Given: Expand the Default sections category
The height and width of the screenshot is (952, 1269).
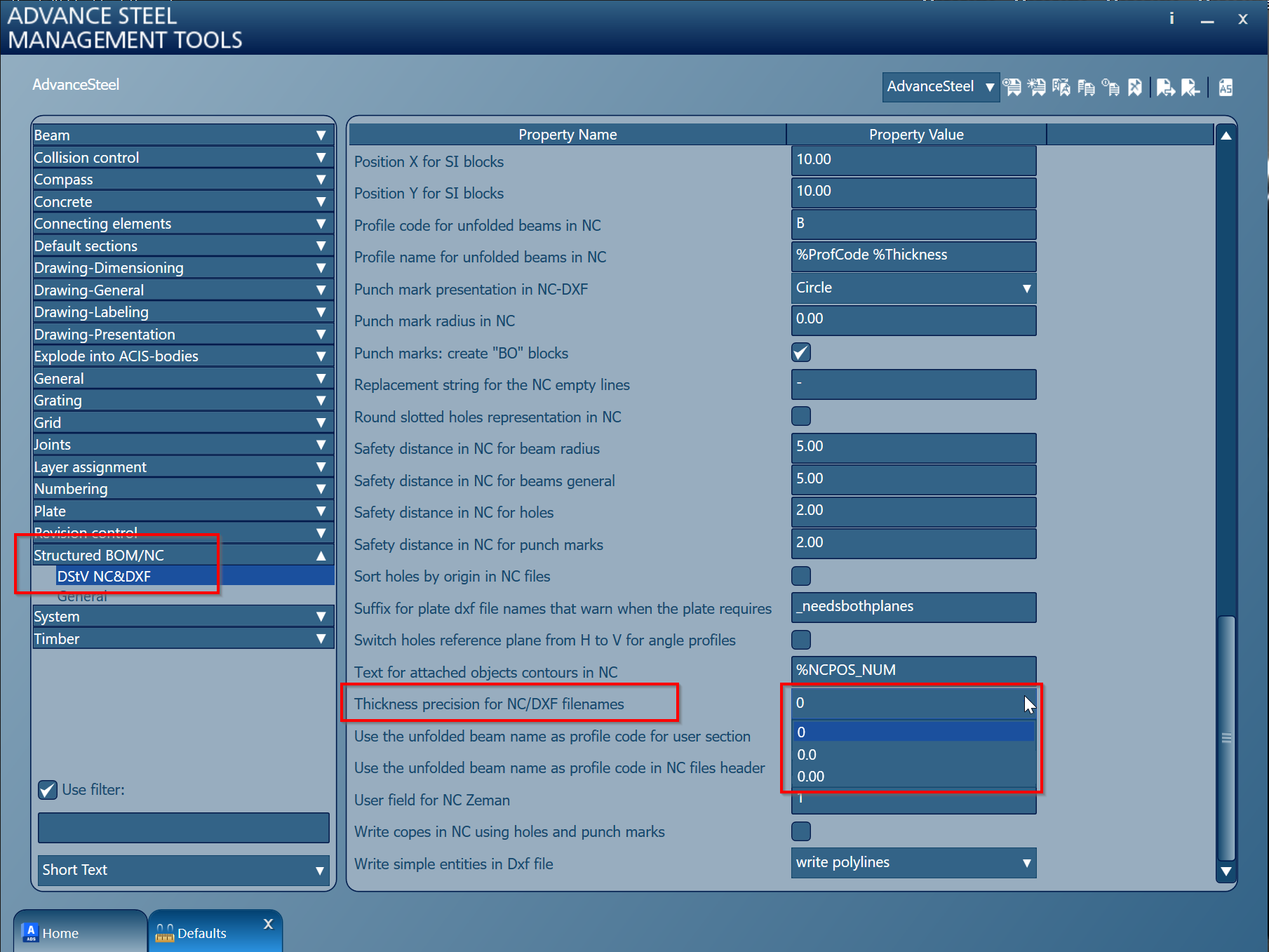Looking at the screenshot, I should (x=182, y=246).
